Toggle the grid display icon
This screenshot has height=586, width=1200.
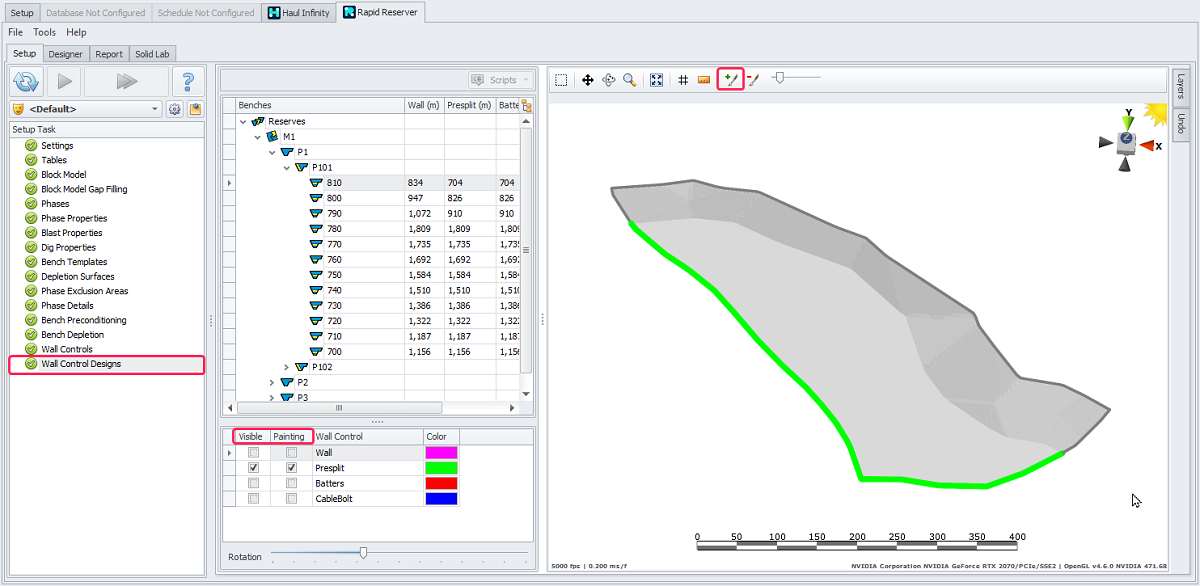(x=683, y=80)
